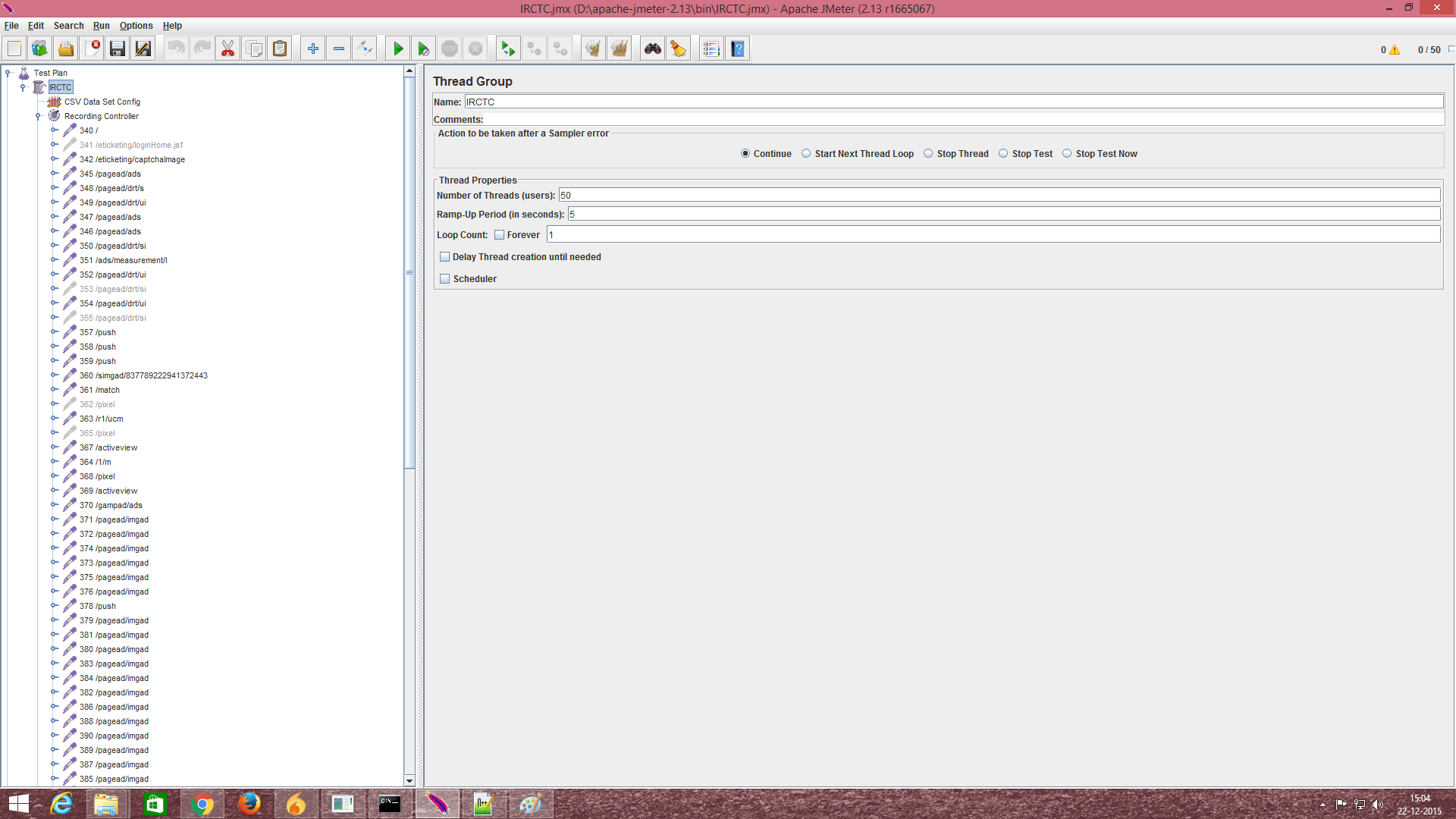This screenshot has height=819, width=1456.
Task: Open the Options menu
Action: pyautogui.click(x=136, y=25)
